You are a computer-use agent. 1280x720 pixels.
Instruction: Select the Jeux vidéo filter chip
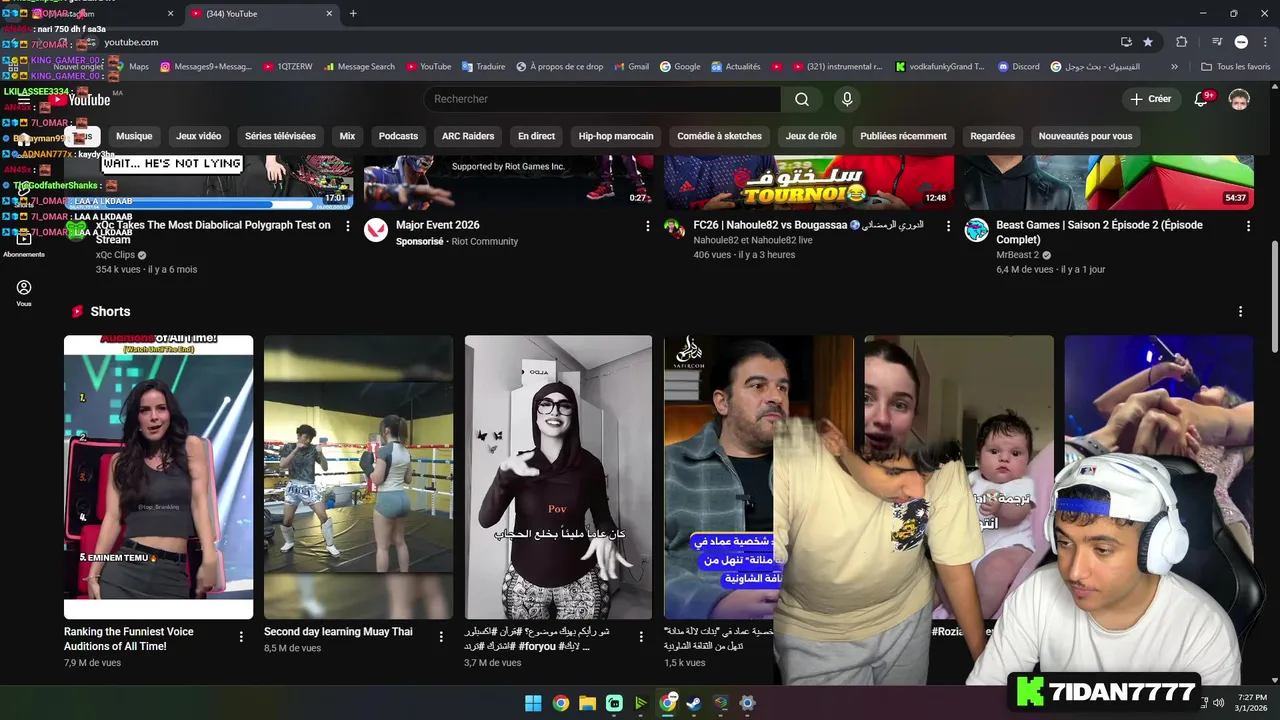point(198,136)
